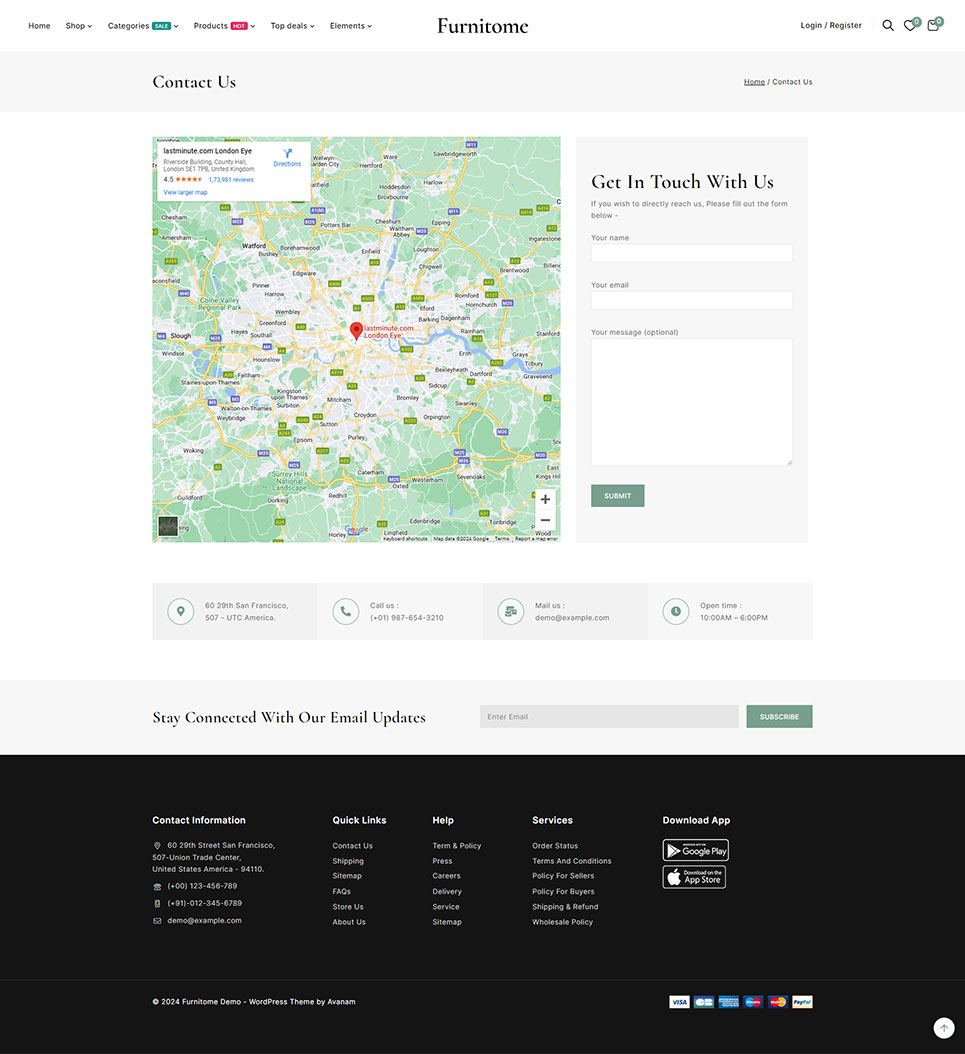This screenshot has width=965, height=1054.
Task: Click the Your name input field
Action: tap(691, 253)
